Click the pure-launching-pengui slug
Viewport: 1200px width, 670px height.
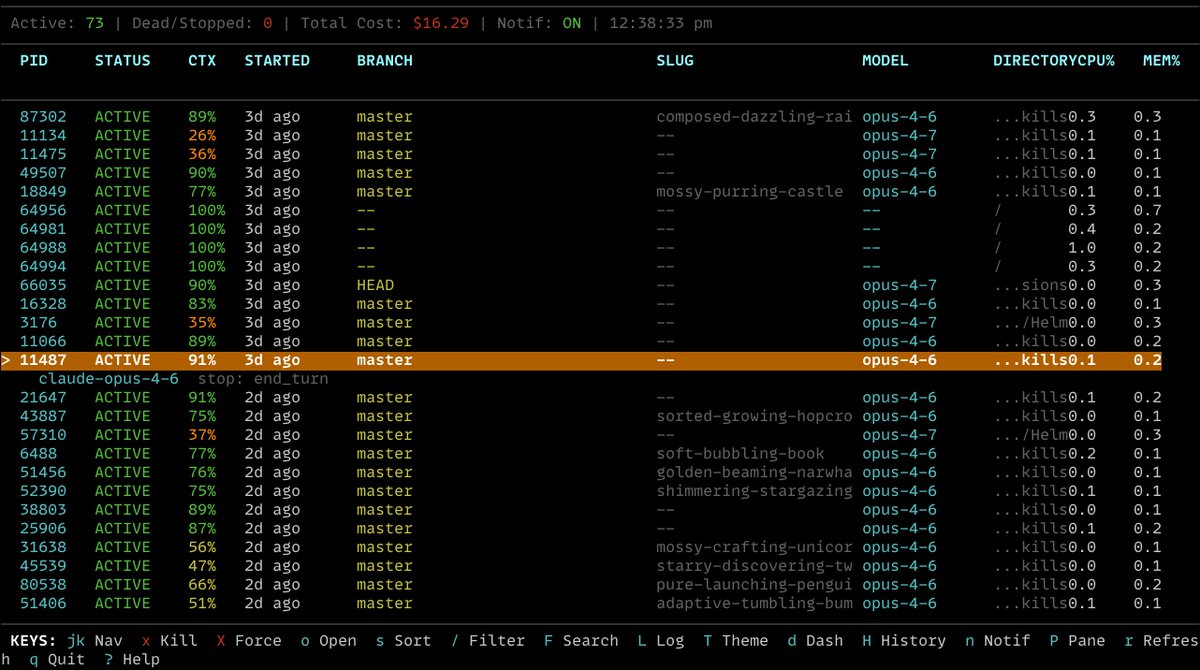(754, 584)
